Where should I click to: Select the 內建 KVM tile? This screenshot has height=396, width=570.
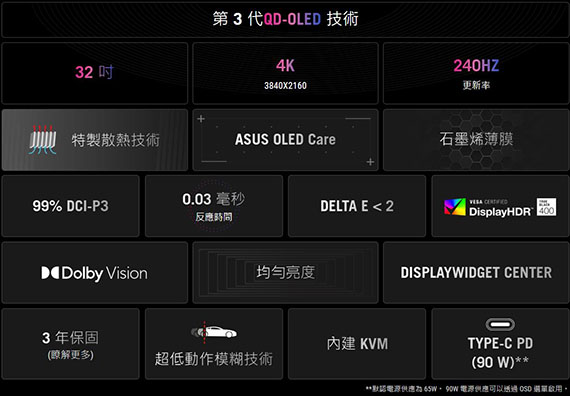[357, 344]
